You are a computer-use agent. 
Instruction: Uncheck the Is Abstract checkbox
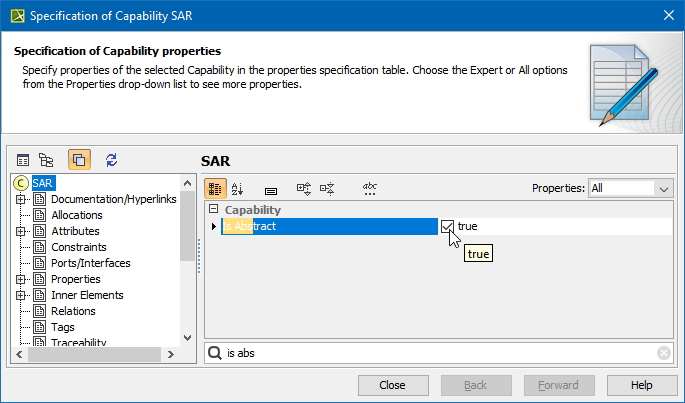[447, 227]
